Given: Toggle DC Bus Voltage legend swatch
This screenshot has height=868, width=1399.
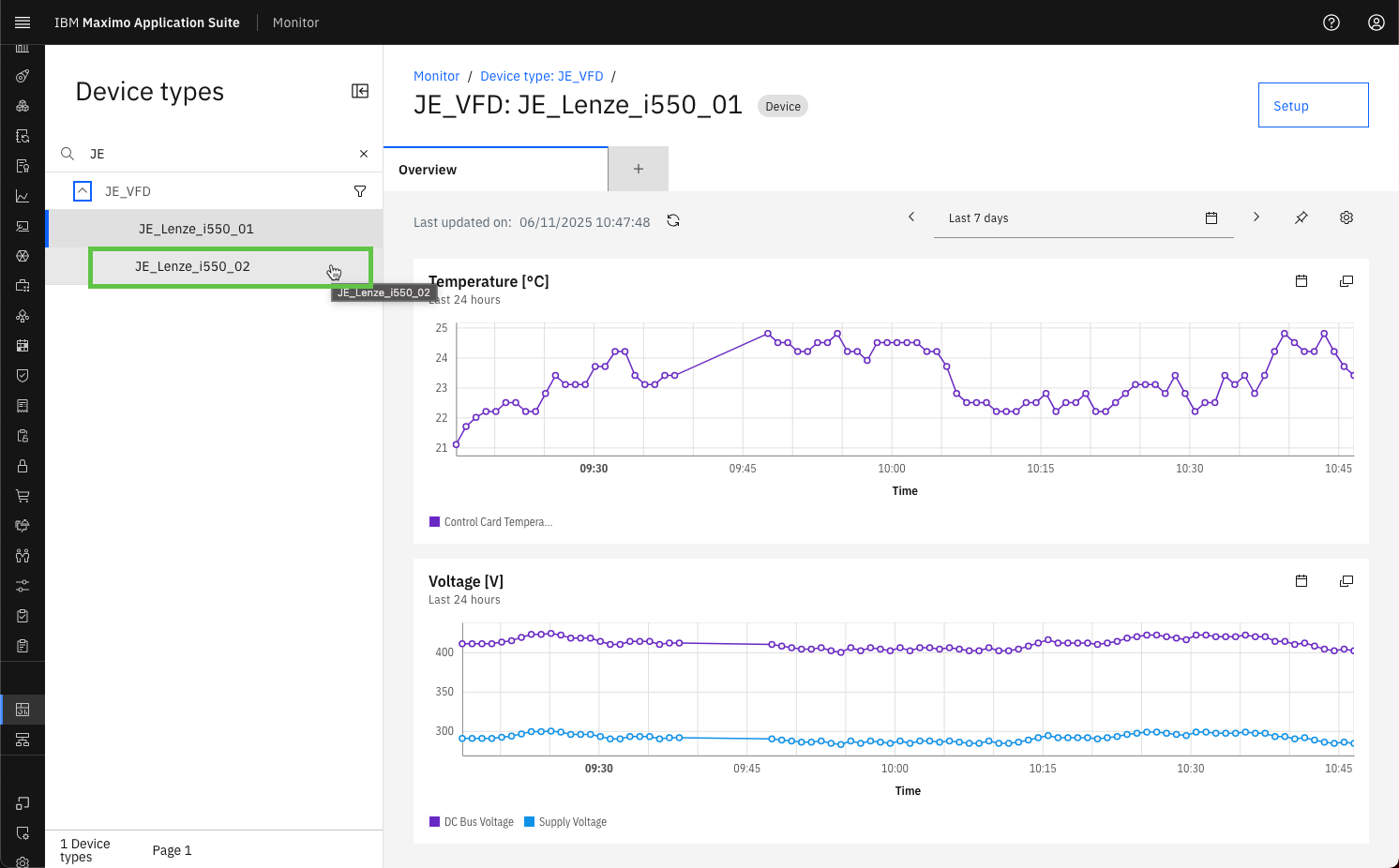Looking at the screenshot, I should pos(434,822).
